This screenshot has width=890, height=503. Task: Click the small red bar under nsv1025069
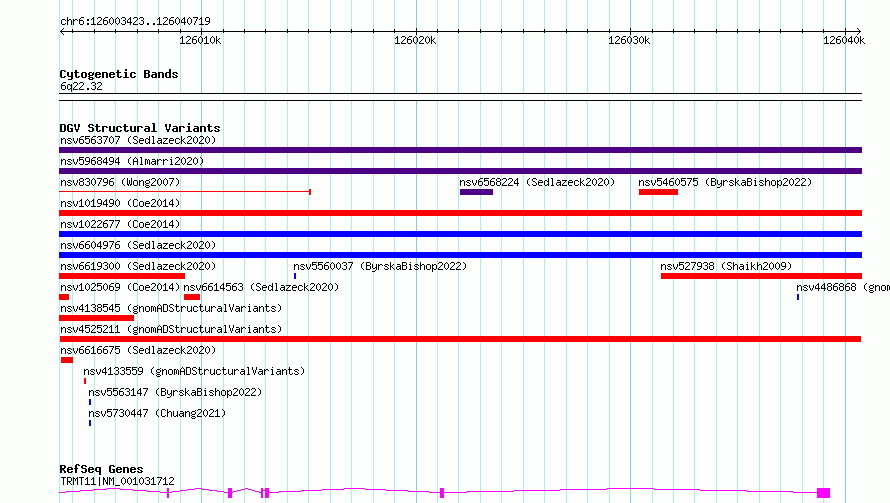[x=64, y=297]
